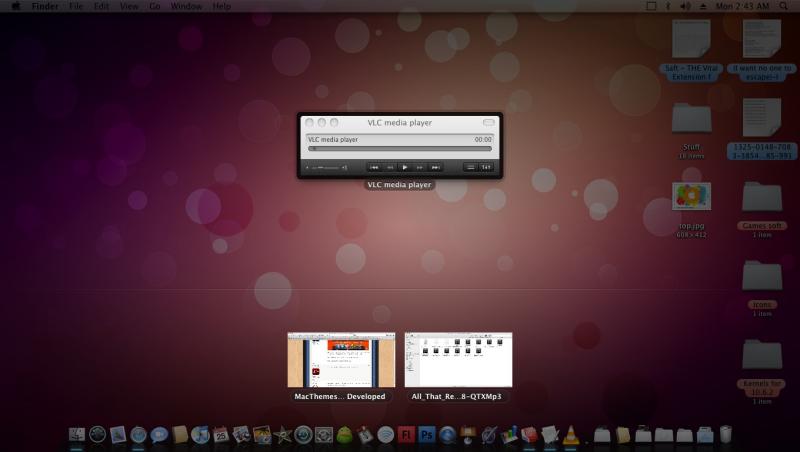800x452 pixels.
Task: Launch Adobe Flash from the Dock
Action: tap(406, 435)
